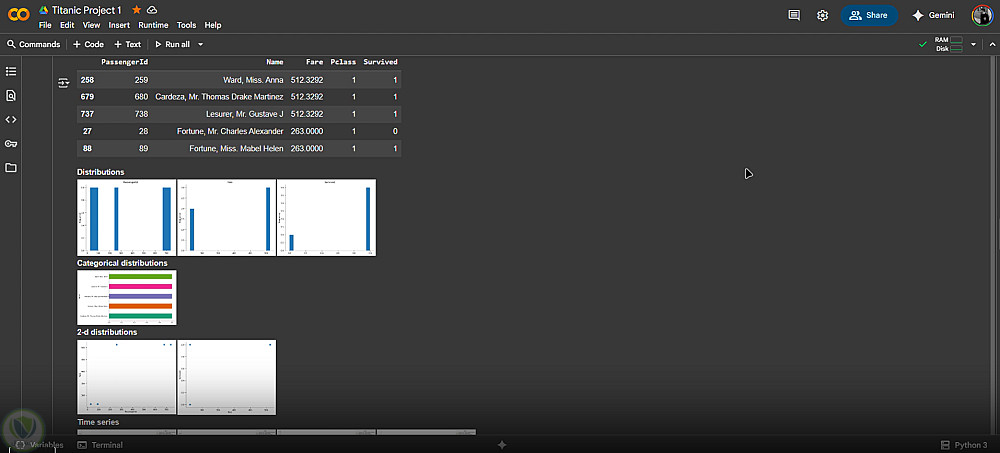Screen dimensions: 1000x453
Task: Click the Fare column header
Action: [x=314, y=62]
